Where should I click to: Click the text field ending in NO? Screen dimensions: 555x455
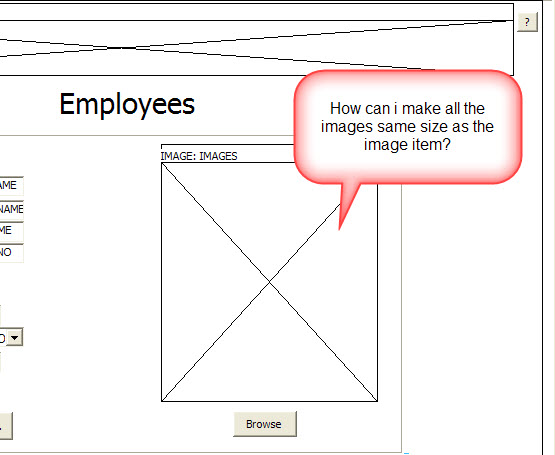click(11, 252)
